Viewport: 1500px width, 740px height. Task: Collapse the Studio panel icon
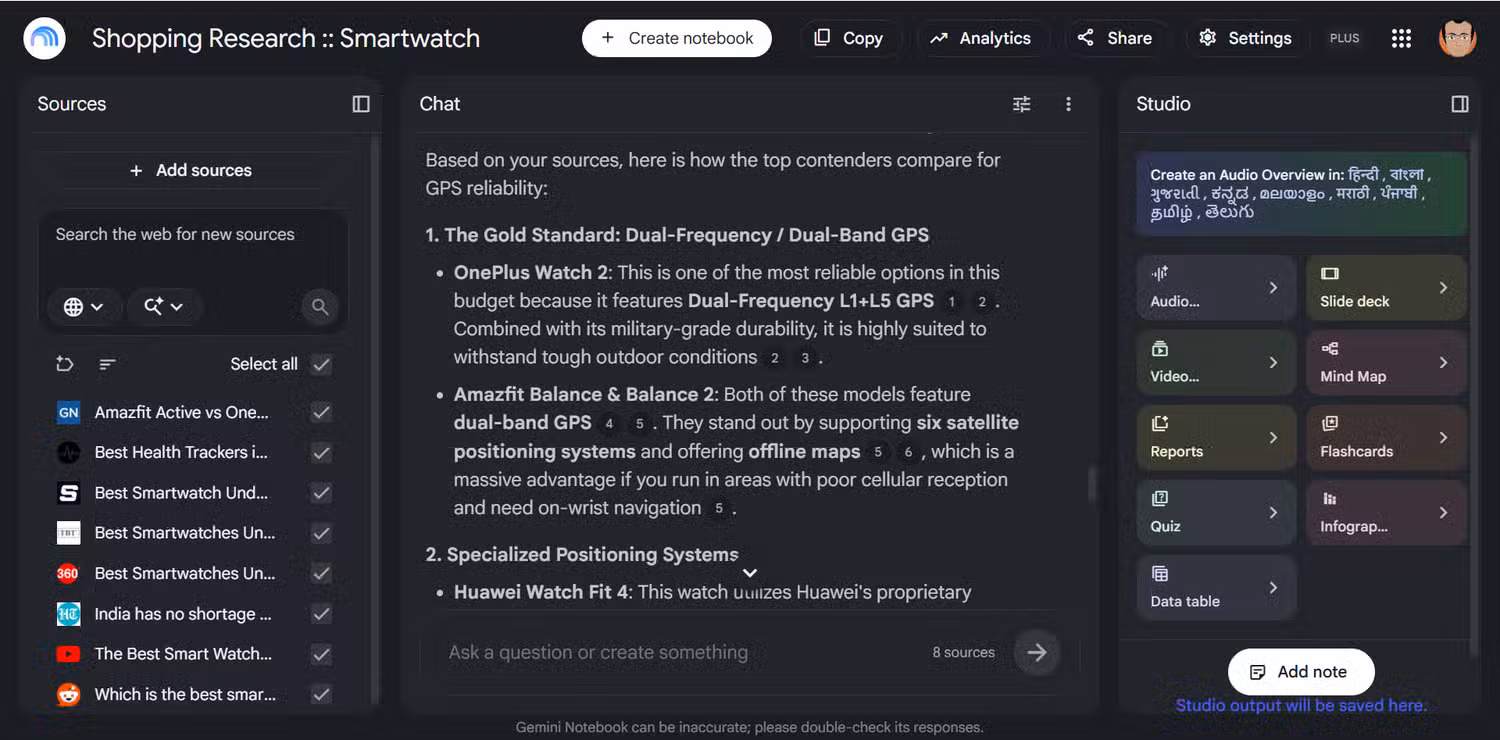(x=1460, y=104)
